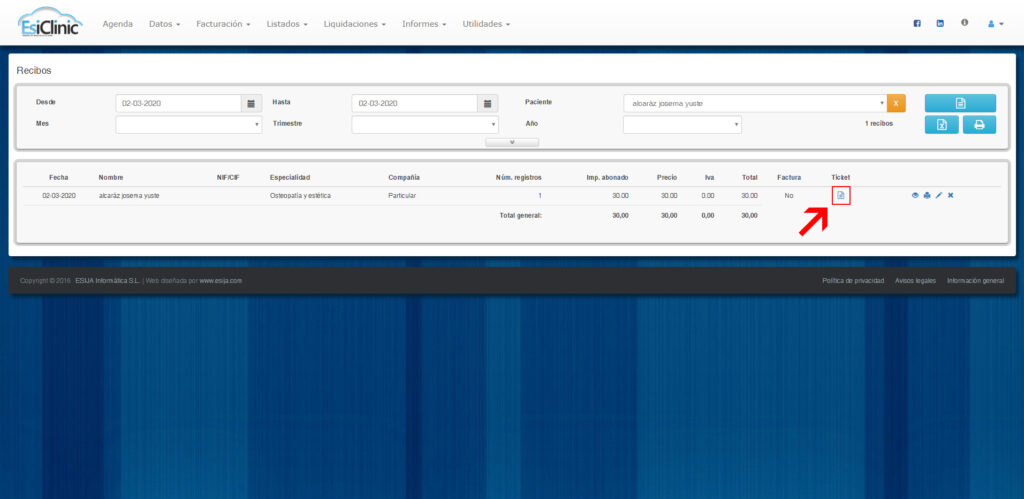Click the wide blue document button
The image size is (1024, 499).
point(960,103)
